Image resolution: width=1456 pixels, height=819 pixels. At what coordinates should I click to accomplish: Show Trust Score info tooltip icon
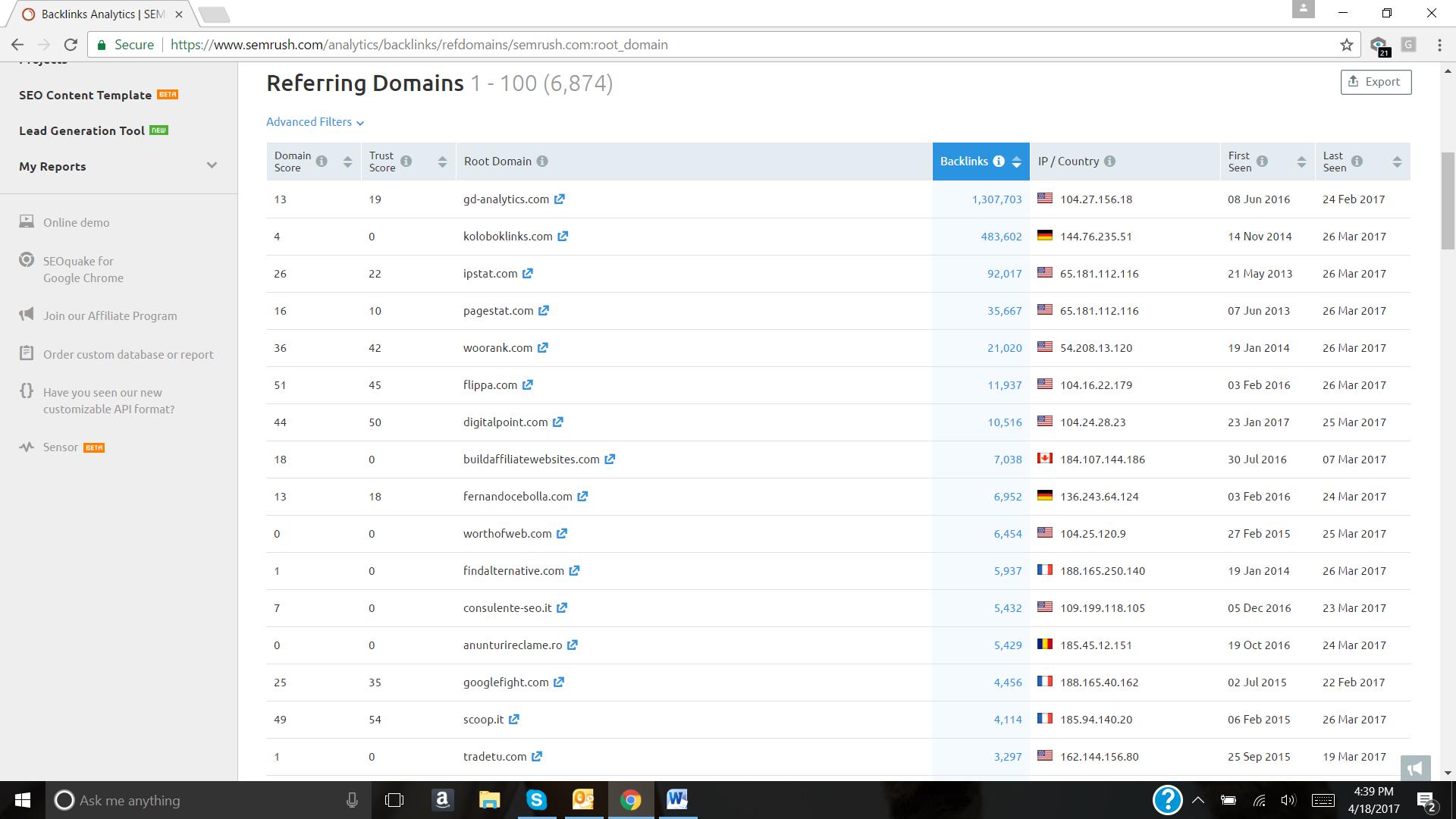pos(406,161)
